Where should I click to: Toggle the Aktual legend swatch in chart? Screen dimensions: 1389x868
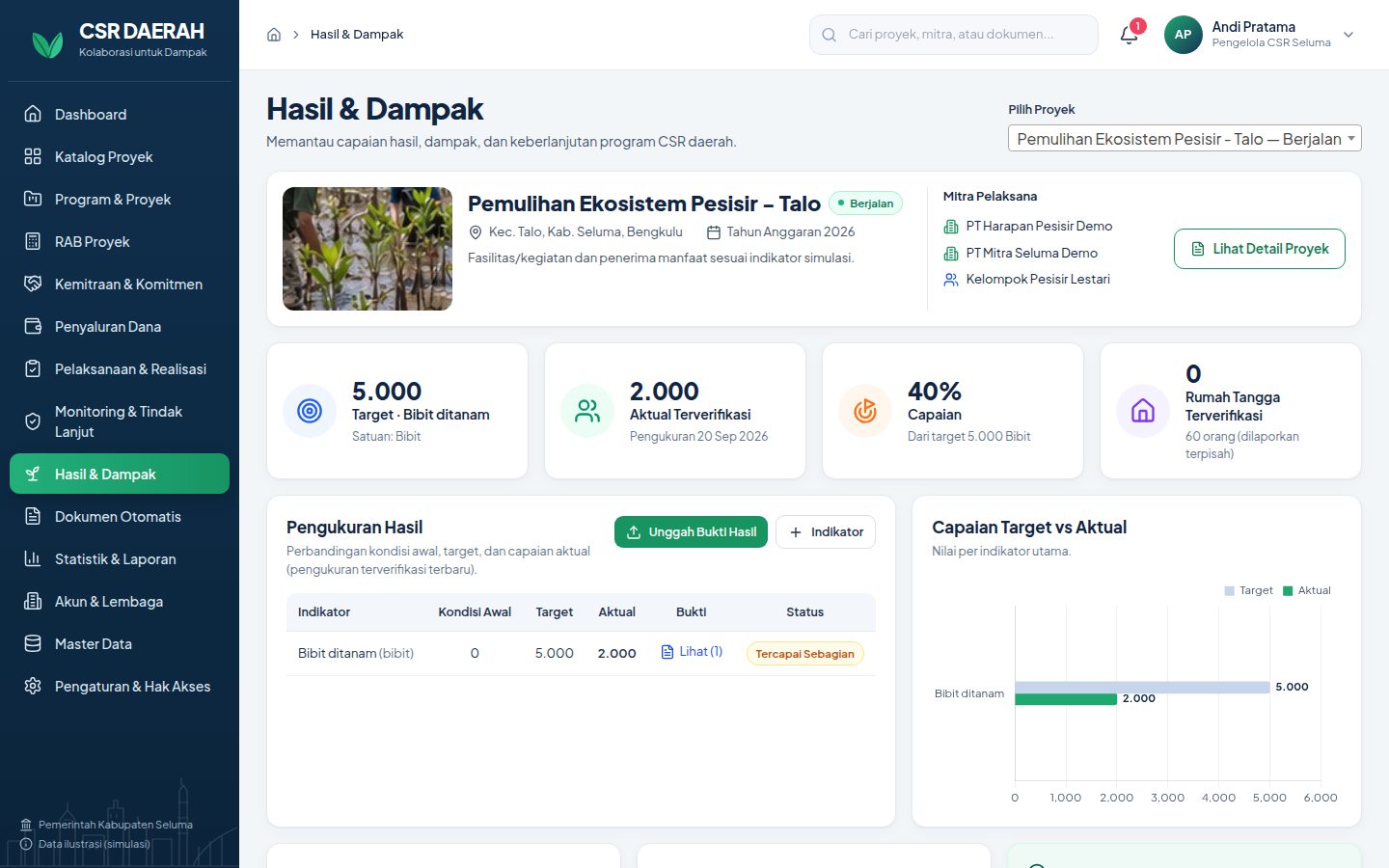[x=1288, y=590]
